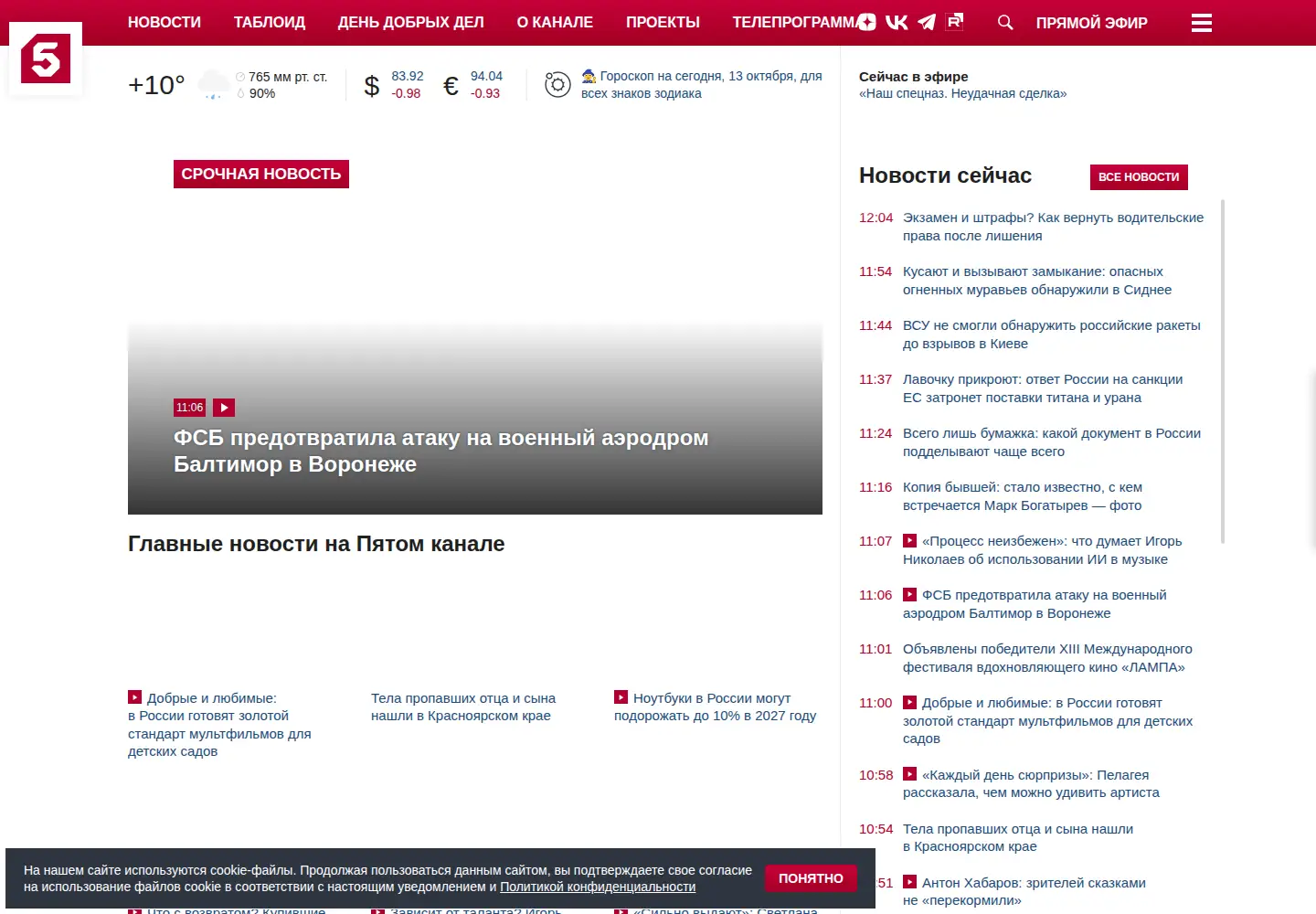Open ДЕНЬ ДОБРЫХ ДЕЛ menu item
This screenshot has width=1316, height=914.
[x=411, y=22]
